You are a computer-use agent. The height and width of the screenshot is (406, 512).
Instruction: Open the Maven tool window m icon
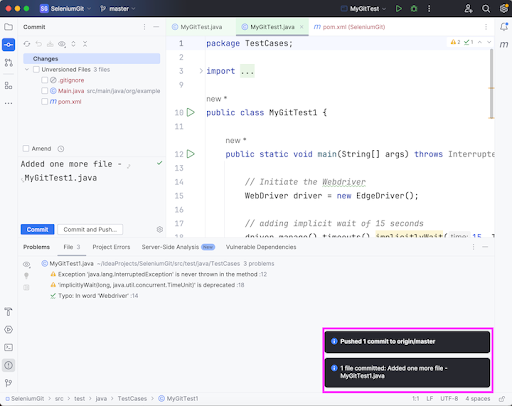(504, 44)
